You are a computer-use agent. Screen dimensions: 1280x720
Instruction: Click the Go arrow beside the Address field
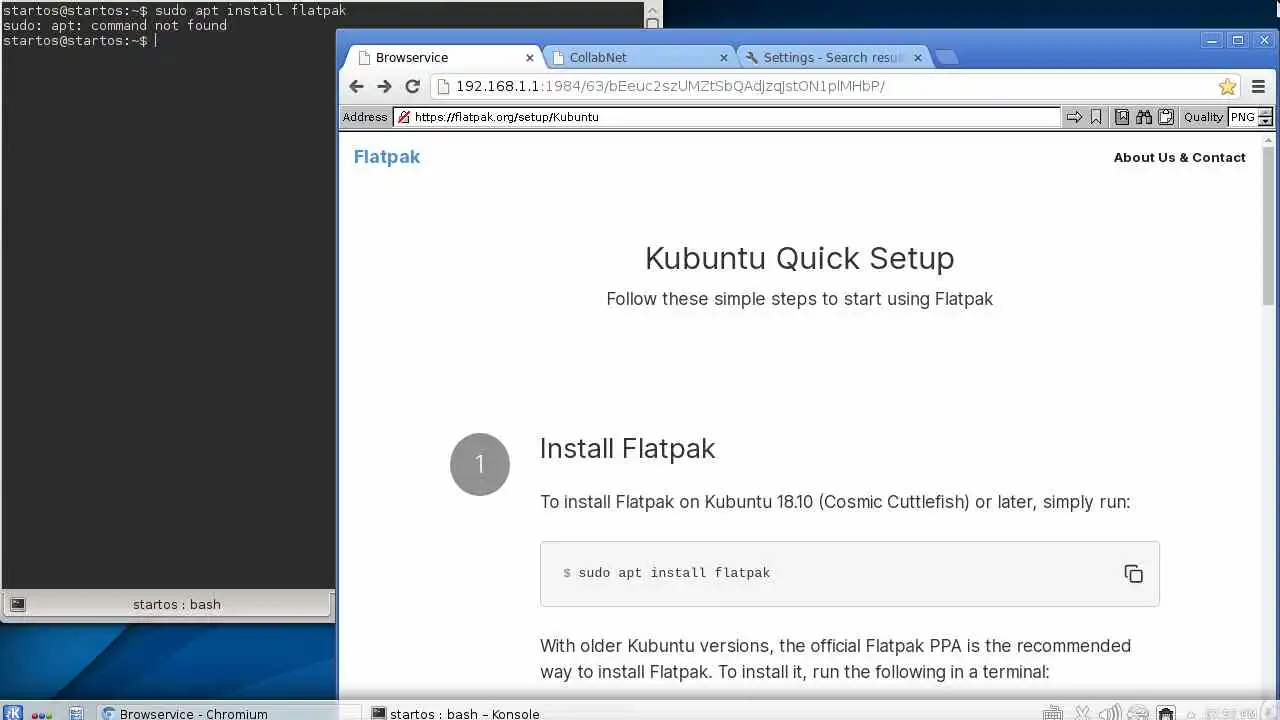pyautogui.click(x=1074, y=117)
